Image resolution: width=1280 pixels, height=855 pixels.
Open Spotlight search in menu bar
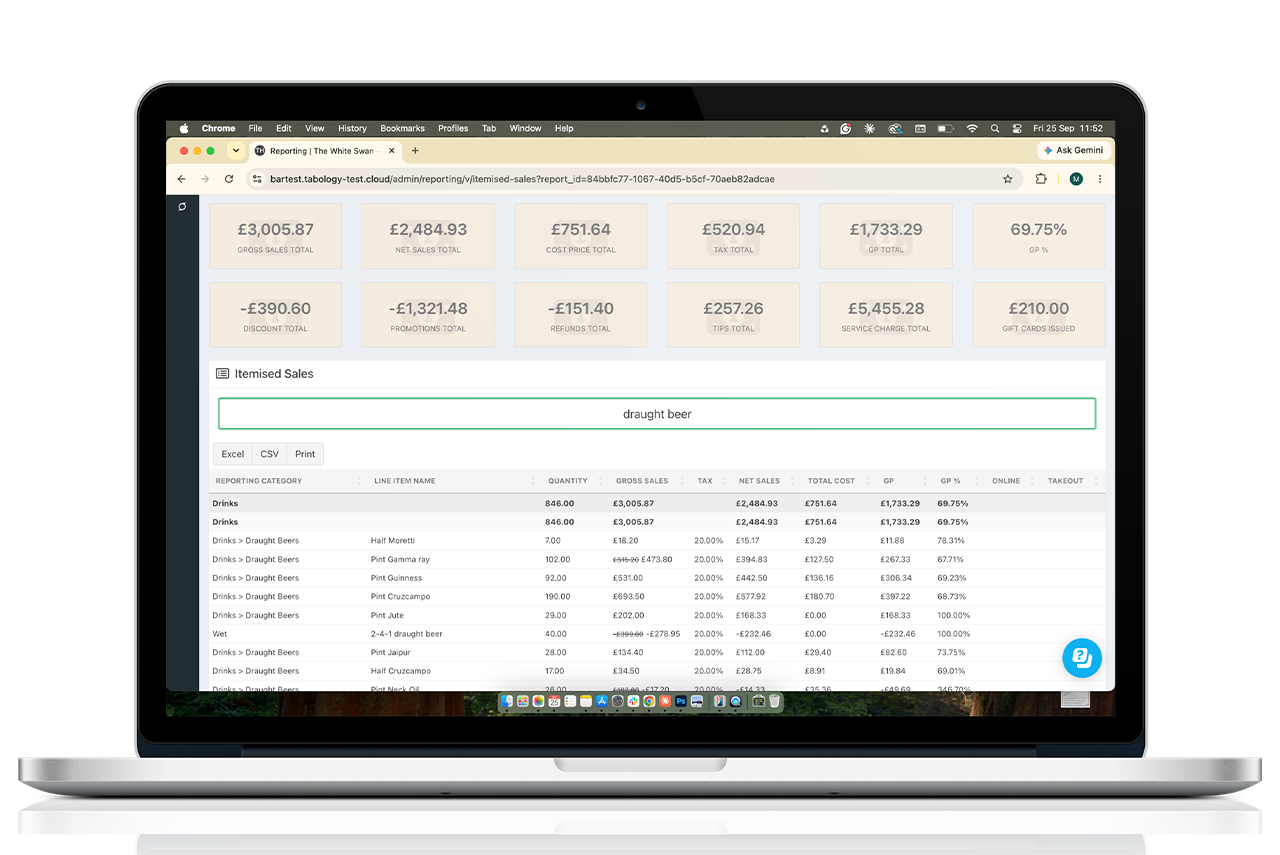point(994,128)
